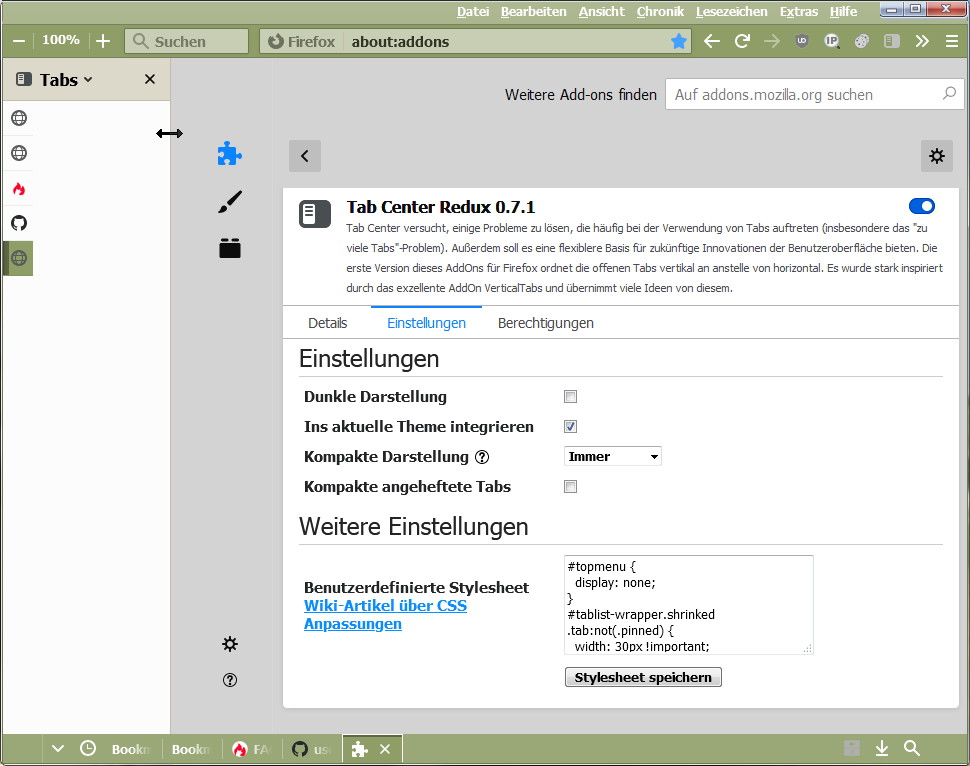
Task: Toggle the Tab Center sidebar toolbar icon
Action: point(891,41)
